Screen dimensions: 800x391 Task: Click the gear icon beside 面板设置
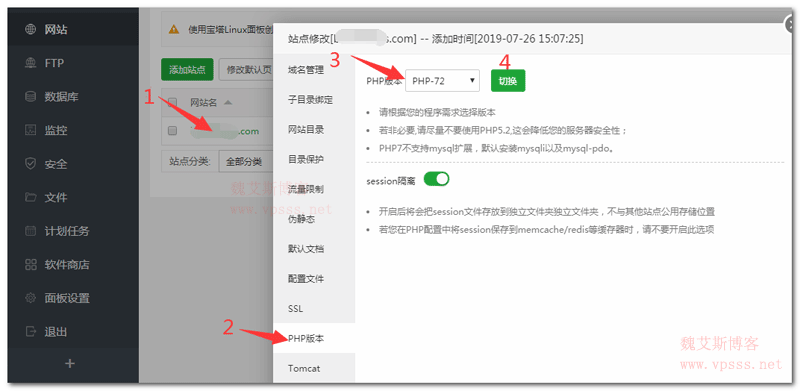[x=31, y=298]
